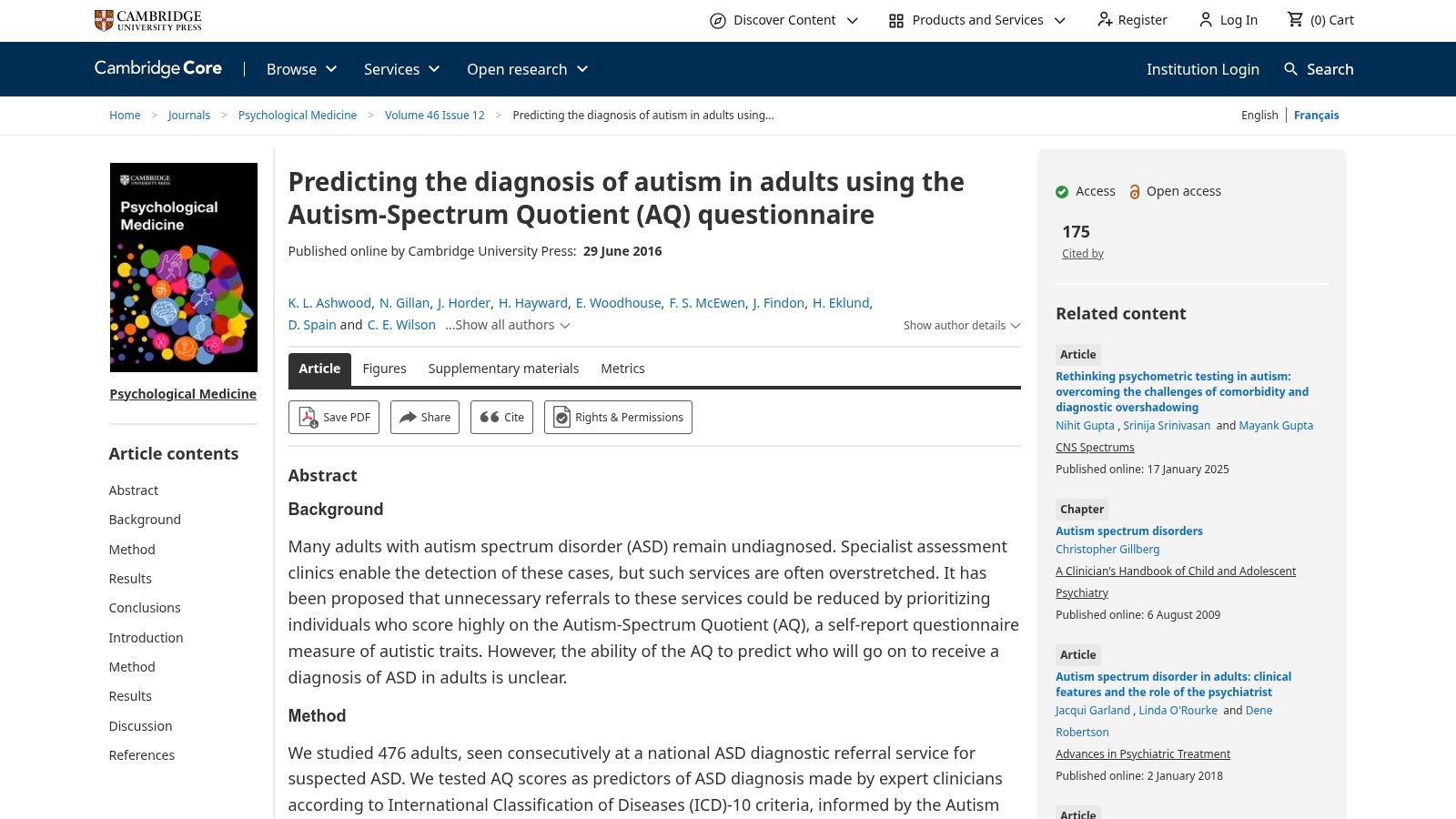Switch language to Français

click(x=1317, y=115)
